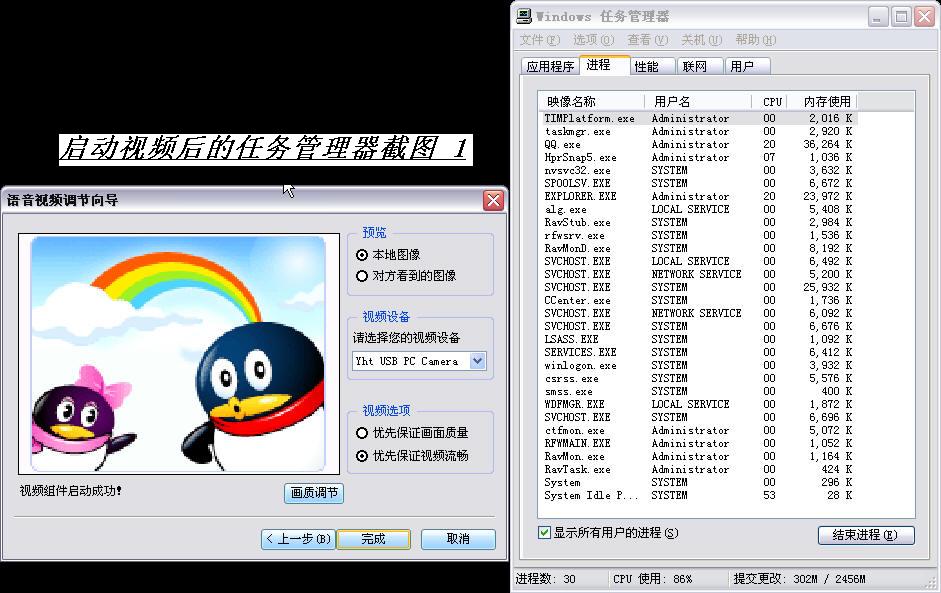
Task: Click the video preview penguin image
Action: tap(178, 354)
